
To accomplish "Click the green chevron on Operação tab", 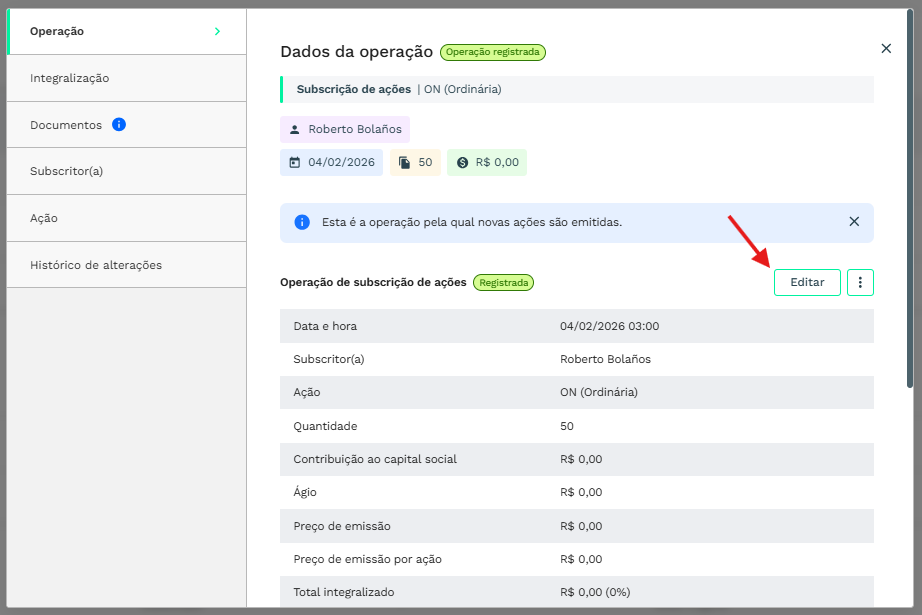I will [217, 31].
